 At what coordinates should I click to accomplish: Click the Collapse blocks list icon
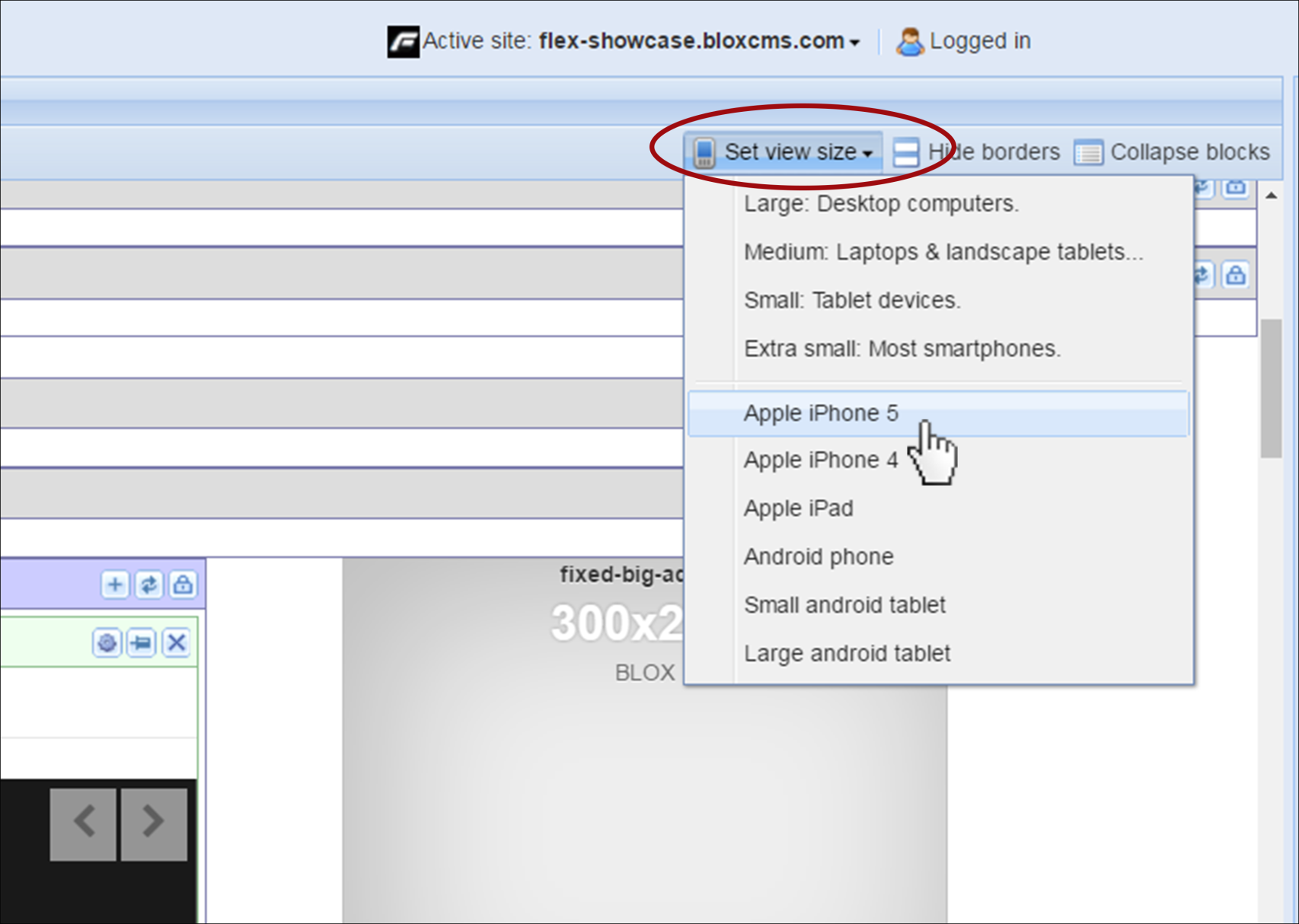1088,152
